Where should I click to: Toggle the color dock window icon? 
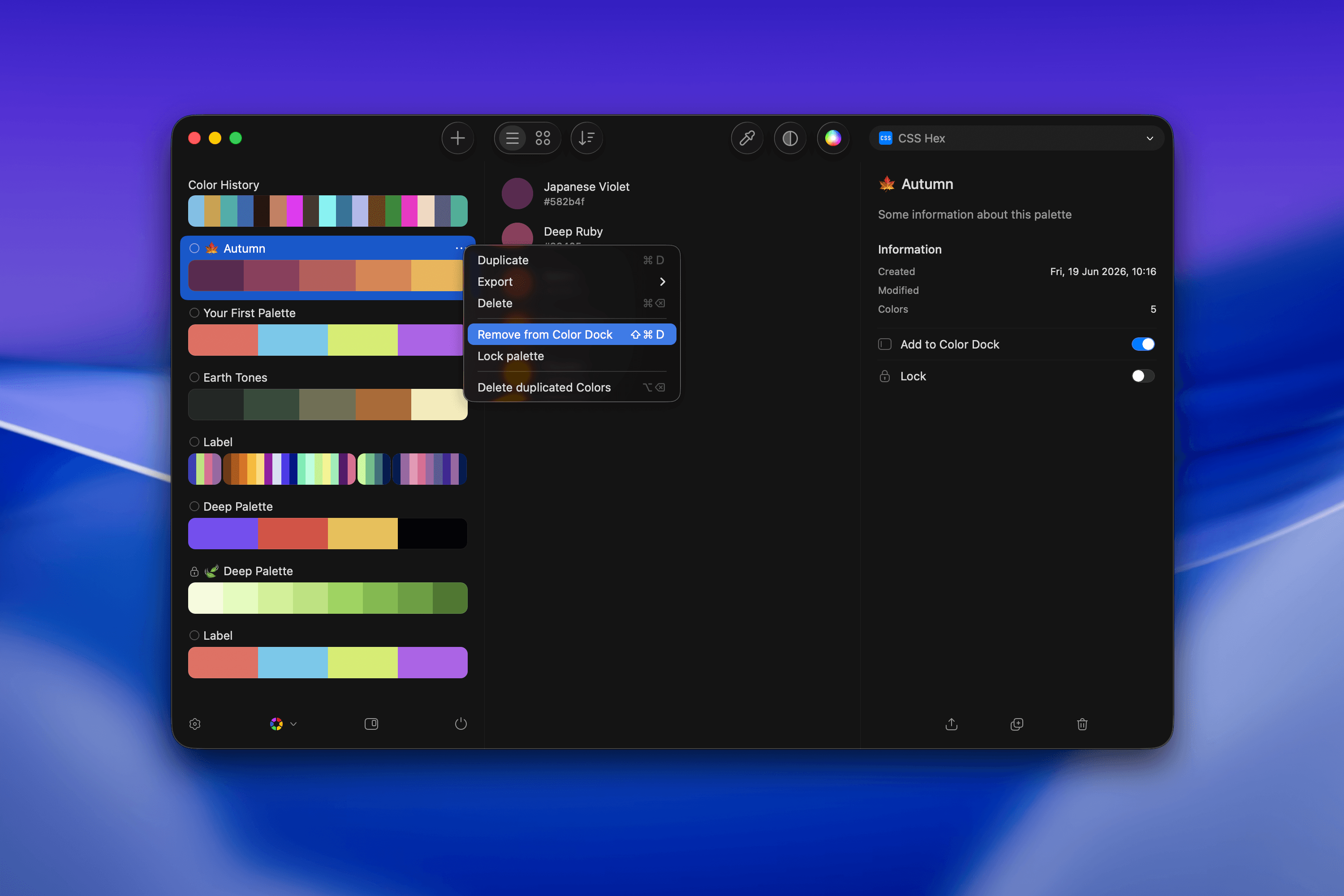pyautogui.click(x=371, y=724)
